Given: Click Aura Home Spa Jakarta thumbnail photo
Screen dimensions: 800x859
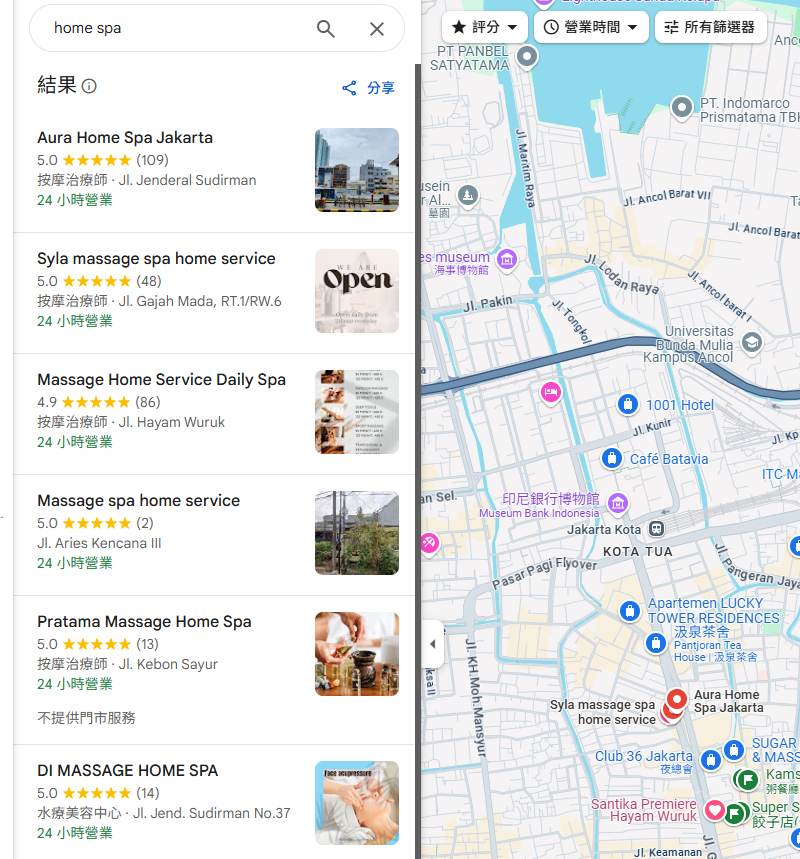Looking at the screenshot, I should tap(357, 170).
